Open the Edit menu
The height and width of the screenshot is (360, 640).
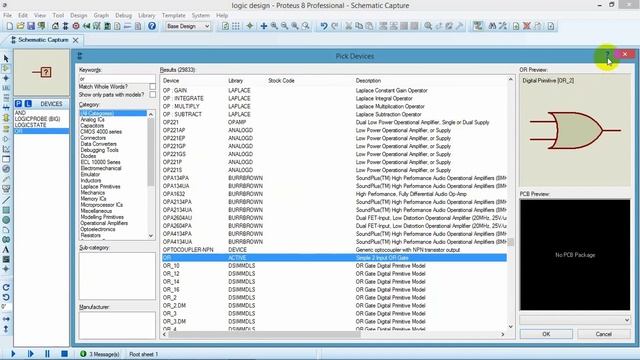(23, 16)
